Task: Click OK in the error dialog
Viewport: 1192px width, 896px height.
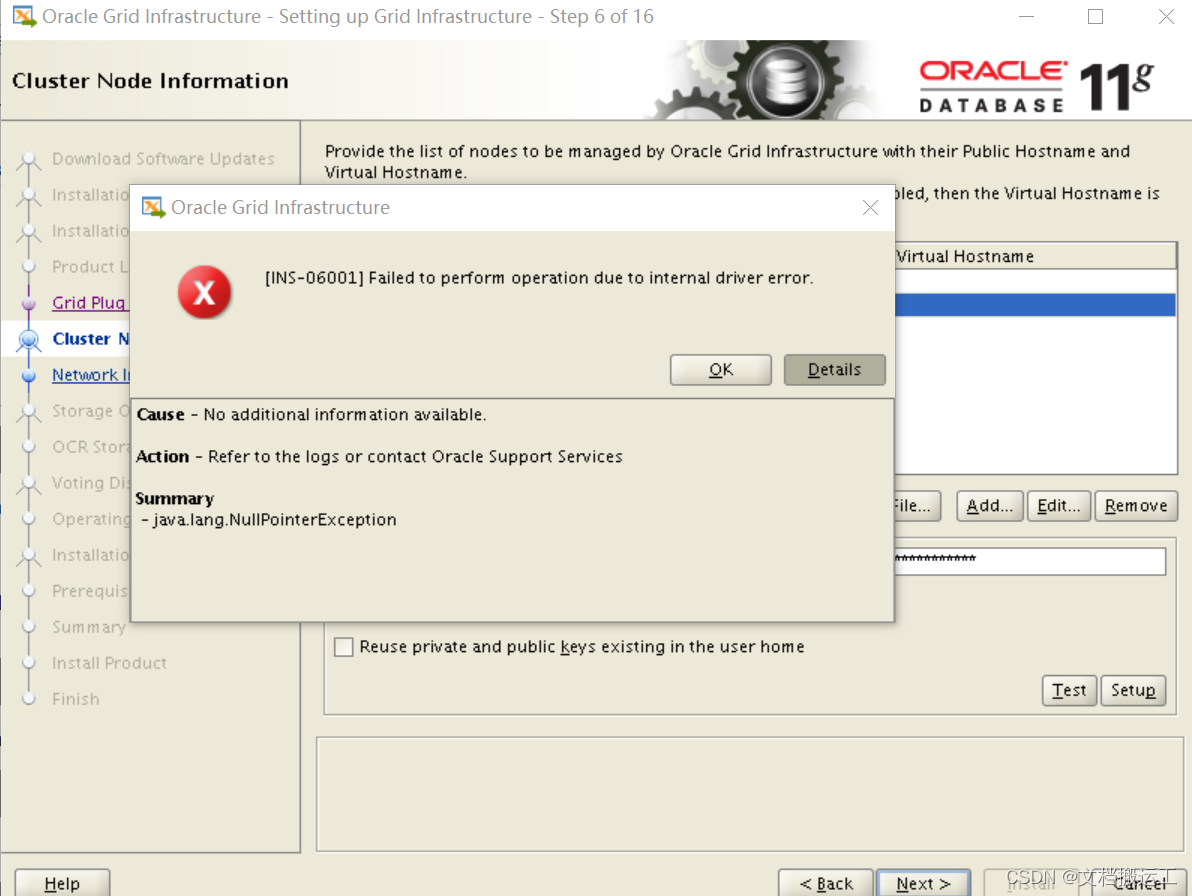Action: click(x=720, y=369)
